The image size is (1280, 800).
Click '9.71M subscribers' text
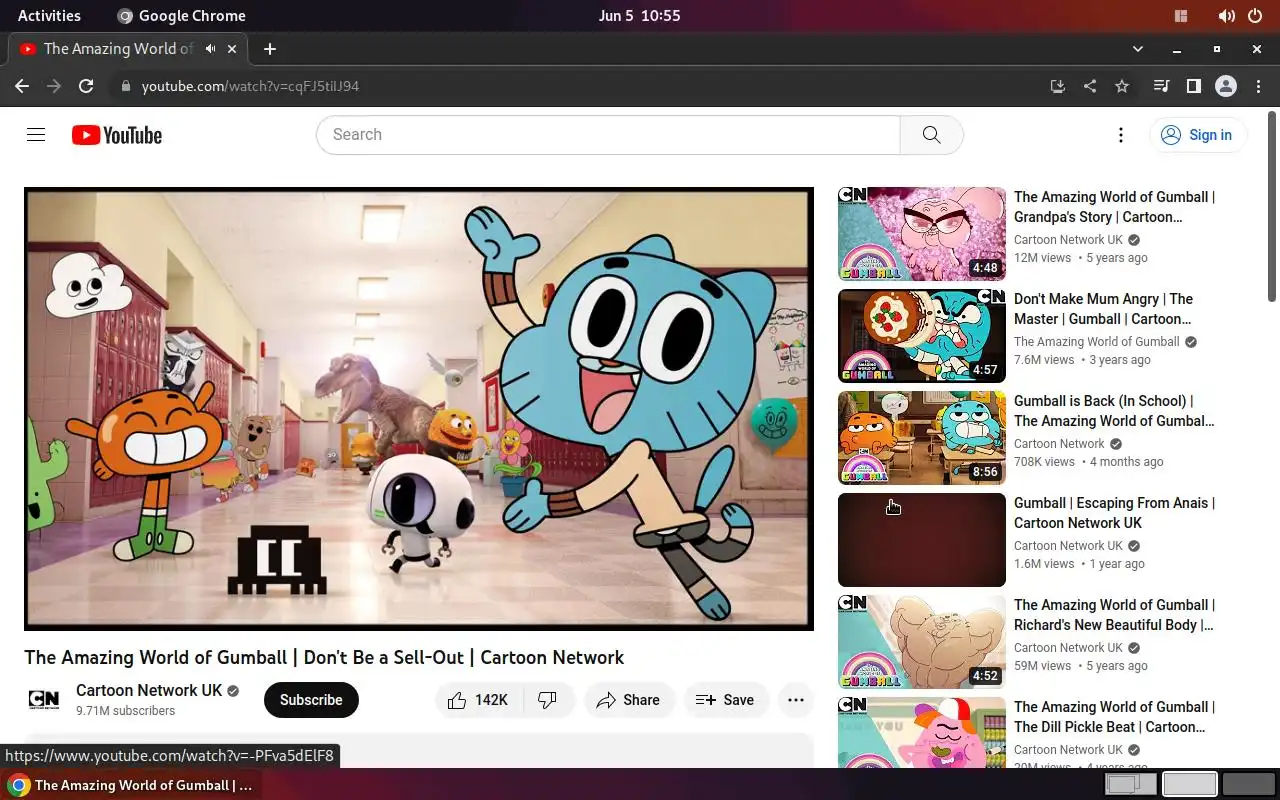coord(125,711)
